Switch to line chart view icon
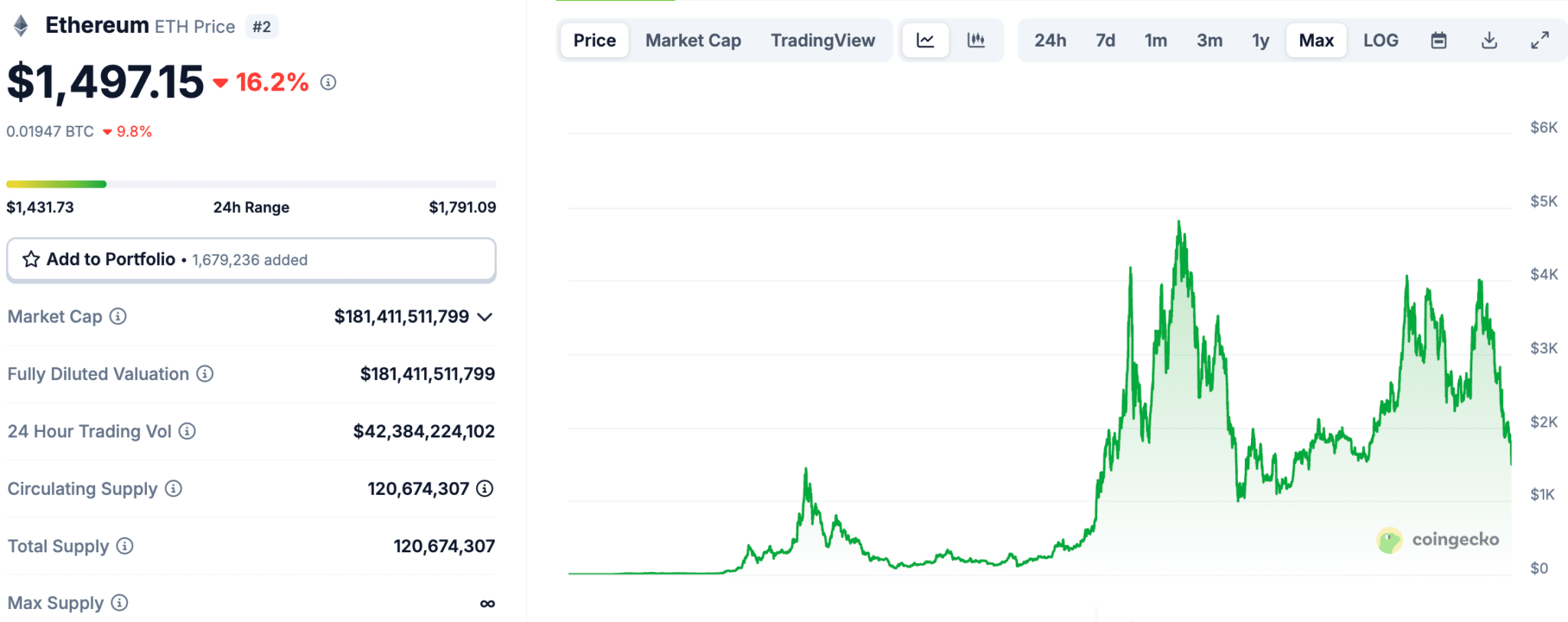The image size is (1568, 622). [926, 41]
